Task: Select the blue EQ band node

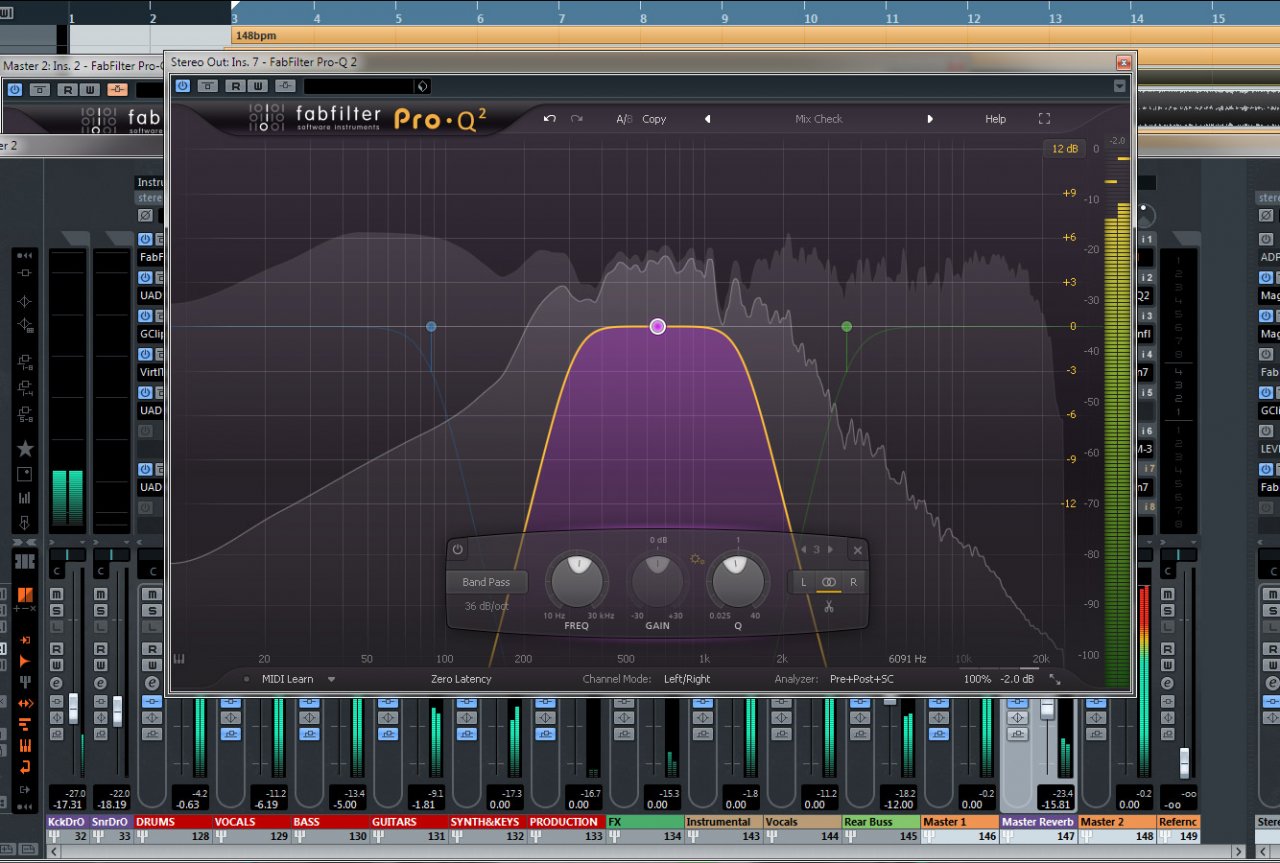Action: (431, 326)
